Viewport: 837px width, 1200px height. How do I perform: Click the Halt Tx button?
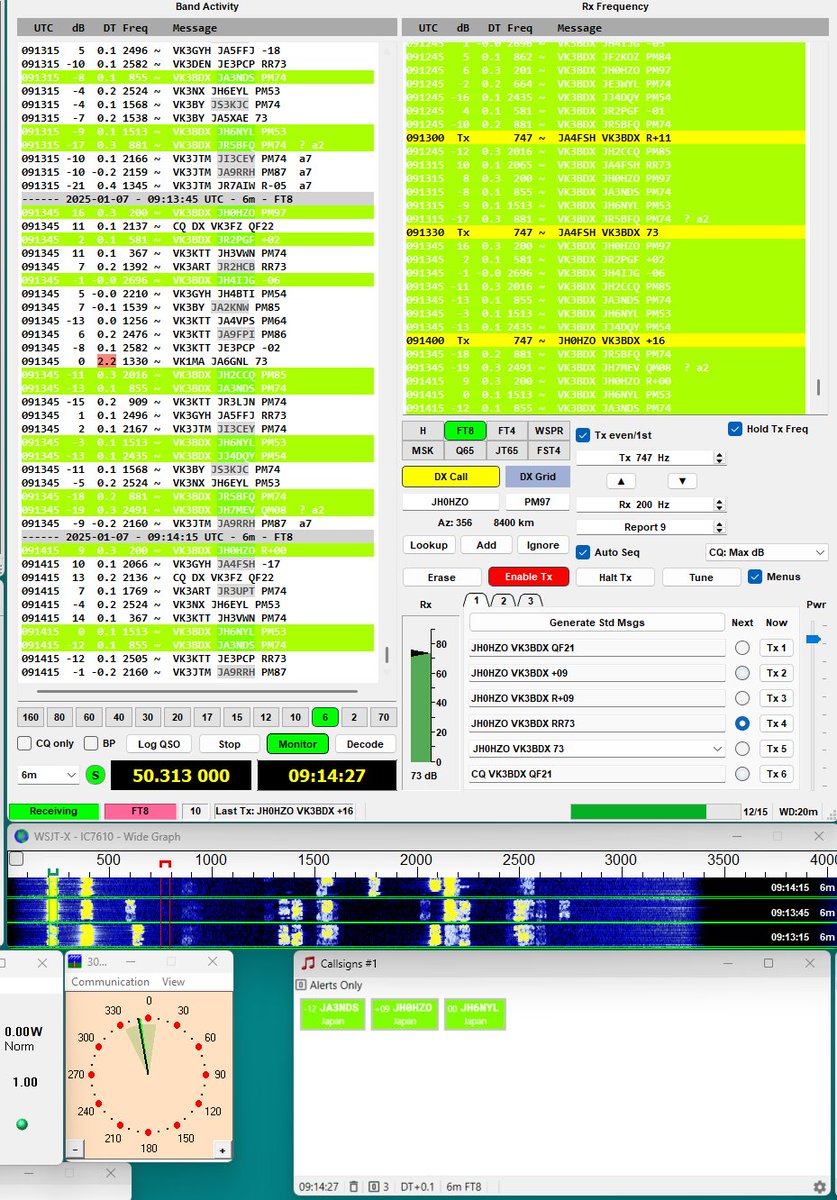(x=615, y=577)
